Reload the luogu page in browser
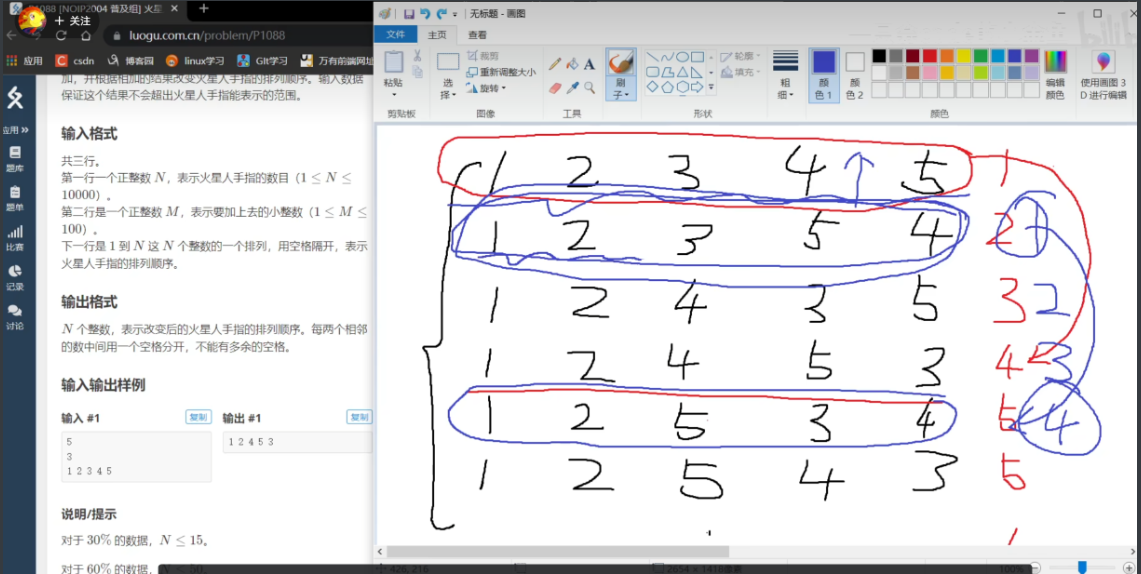Viewport: 1141px width, 574px height. pyautogui.click(x=61, y=35)
